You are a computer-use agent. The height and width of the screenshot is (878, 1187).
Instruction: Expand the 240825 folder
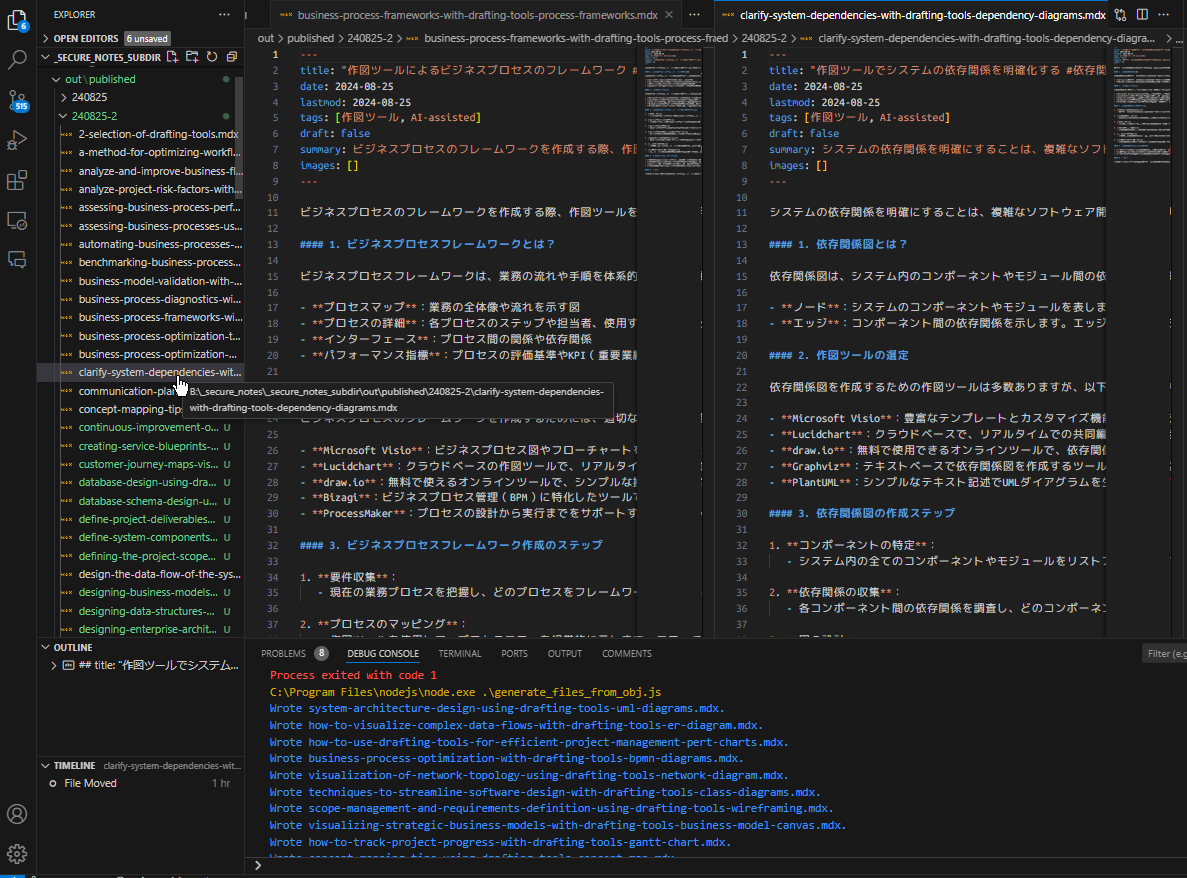89,97
